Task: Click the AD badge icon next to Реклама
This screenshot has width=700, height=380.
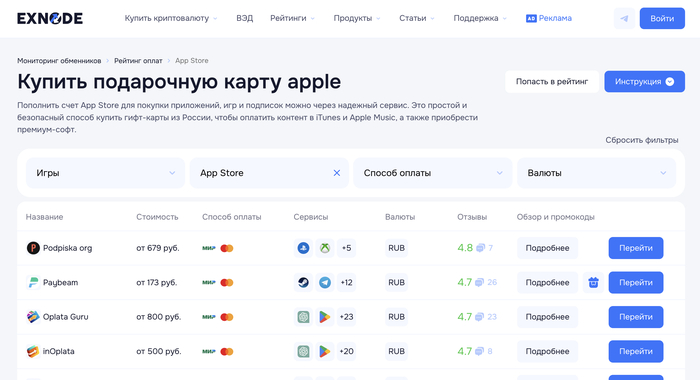Action: click(531, 18)
